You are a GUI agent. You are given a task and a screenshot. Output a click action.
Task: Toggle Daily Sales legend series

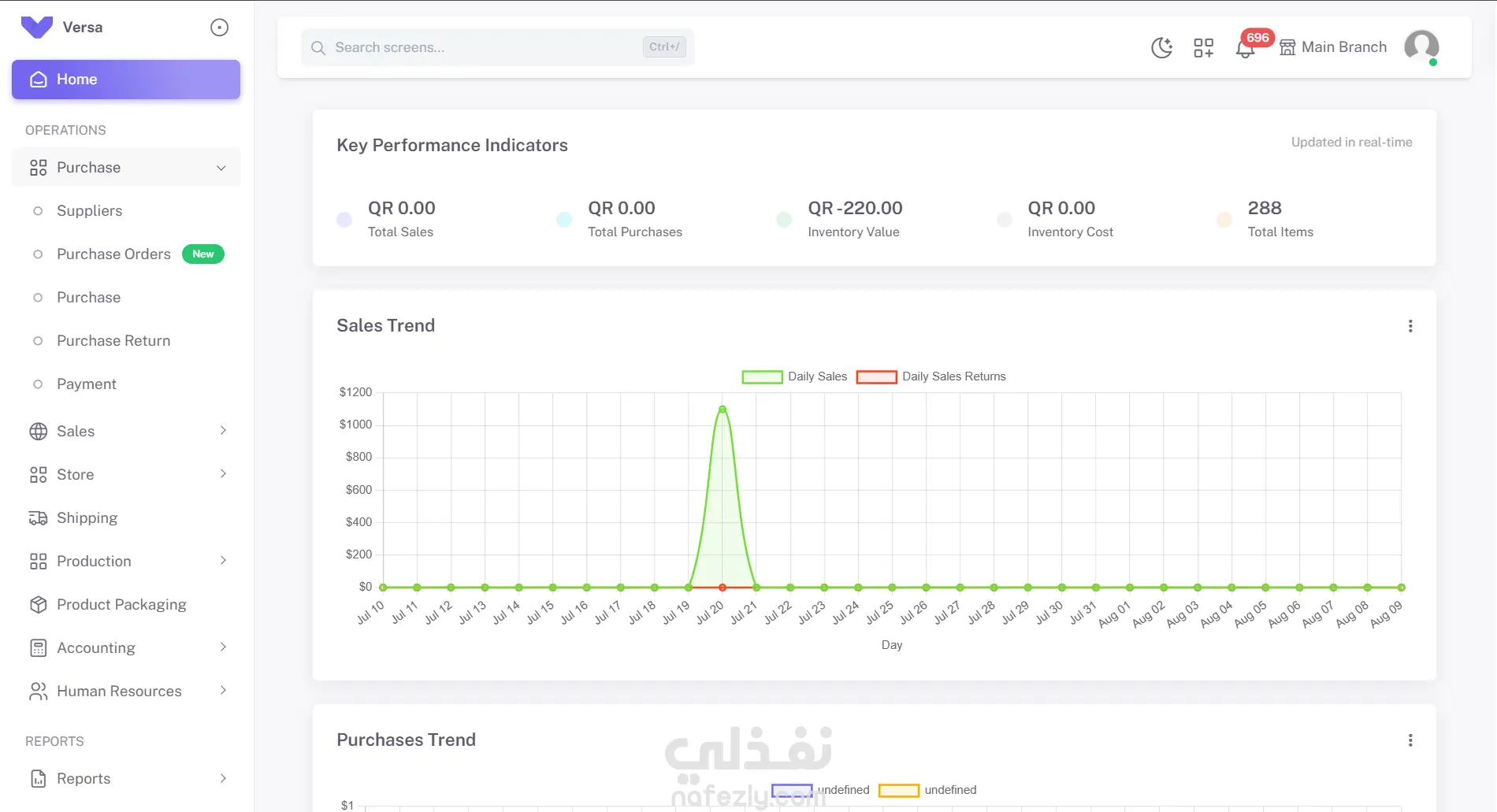(794, 376)
